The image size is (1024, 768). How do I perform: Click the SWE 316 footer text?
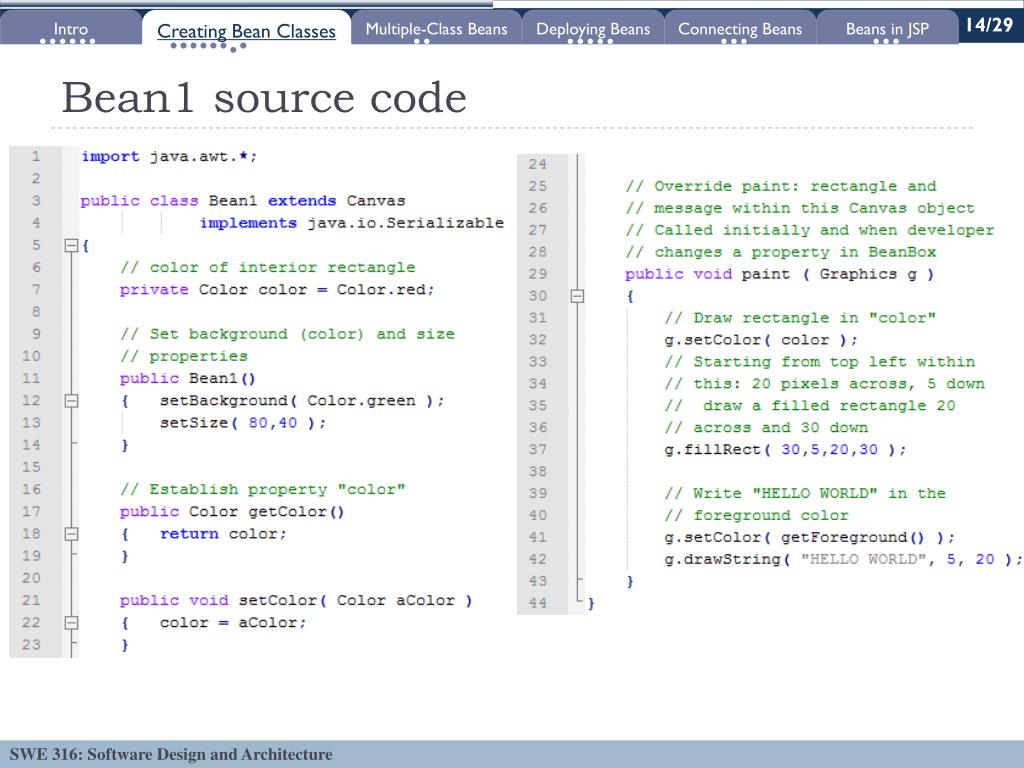click(171, 755)
